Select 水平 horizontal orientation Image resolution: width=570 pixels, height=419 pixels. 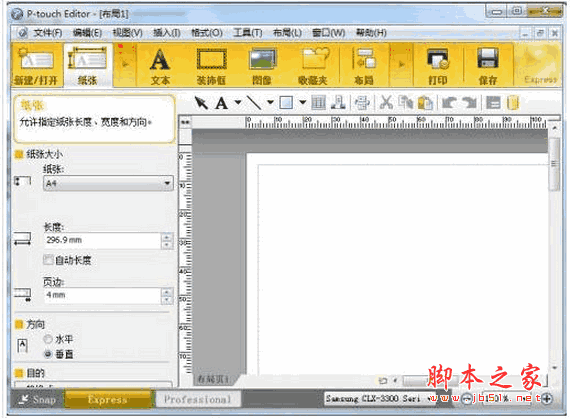tap(48, 339)
